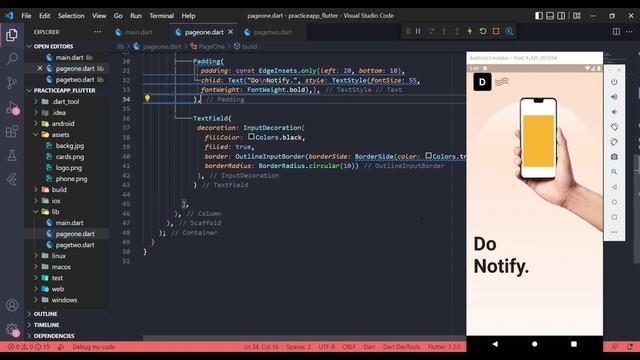Image resolution: width=640 pixels, height=360 pixels.
Task: Take emulator screenshot with camera icon
Action: point(614,157)
